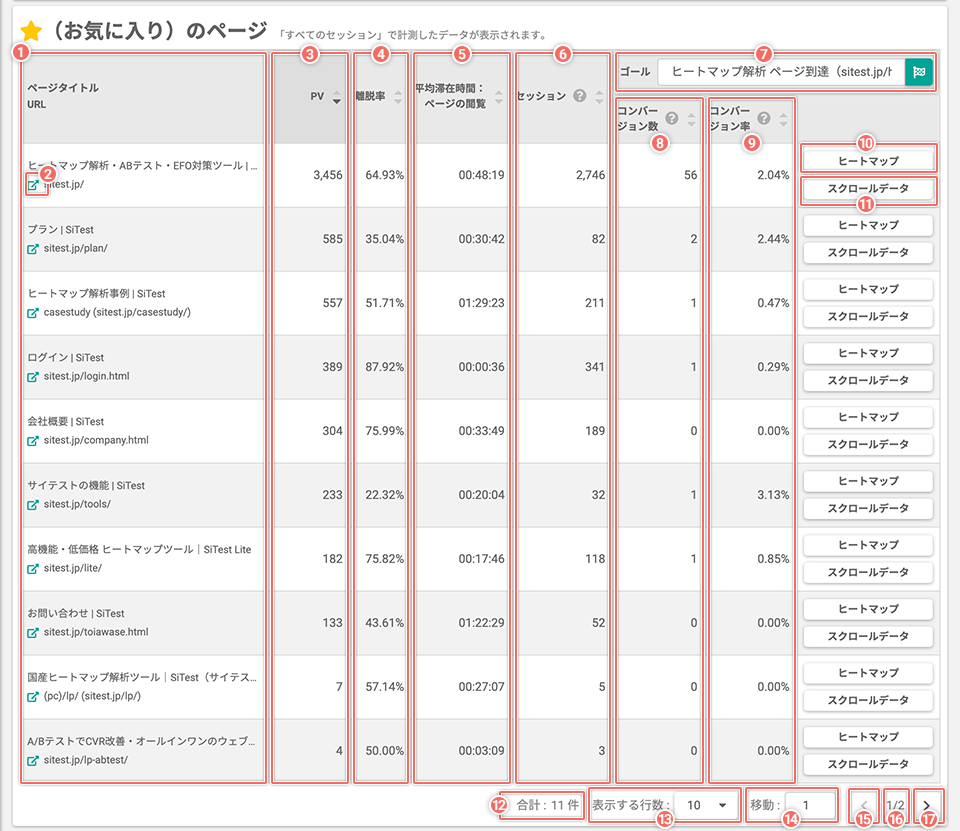Open スクロールデータ for sitest.jp/ row
Viewport: 960px width, 831px height.
[x=868, y=189]
